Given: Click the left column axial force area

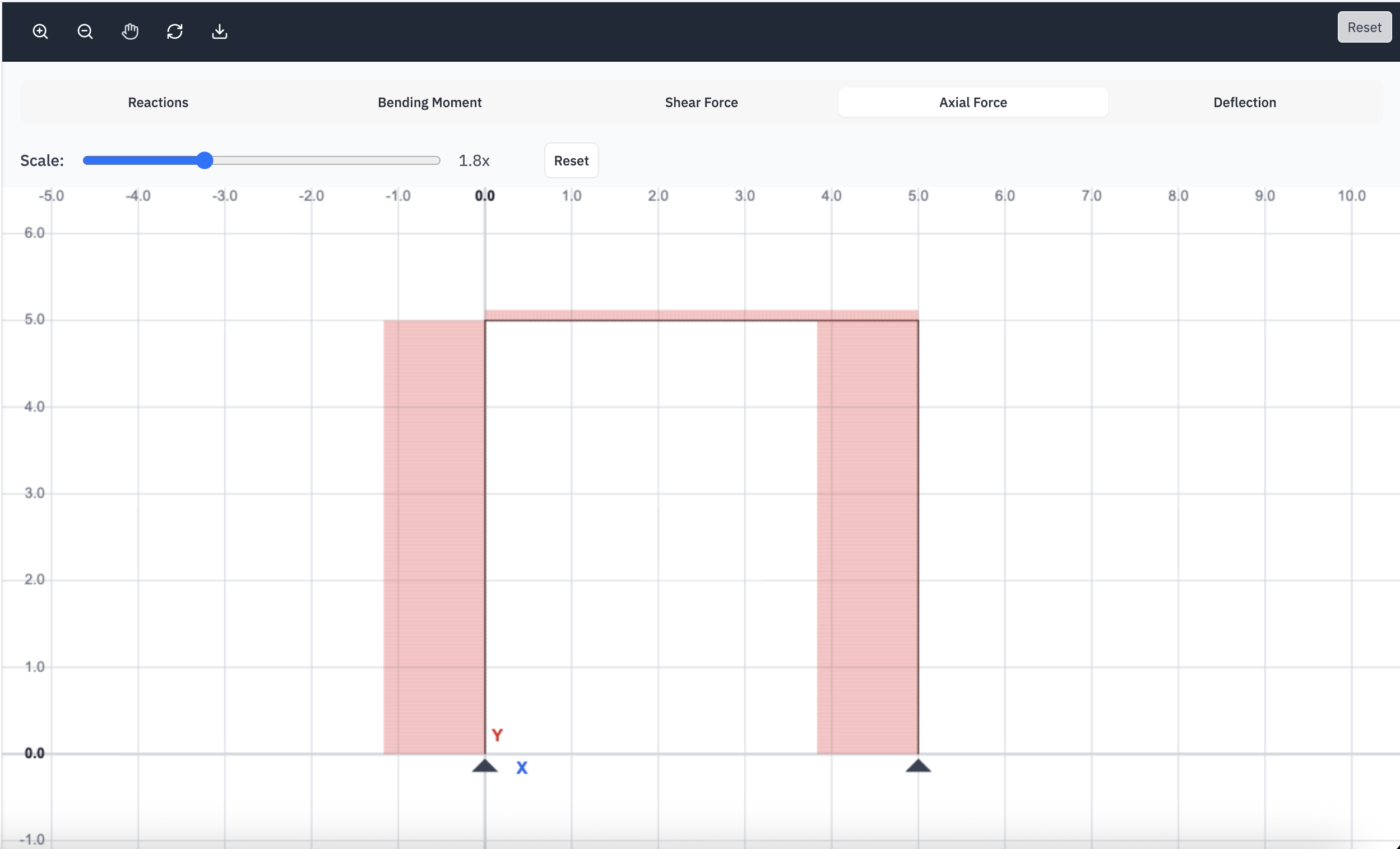Looking at the screenshot, I should pos(434,536).
